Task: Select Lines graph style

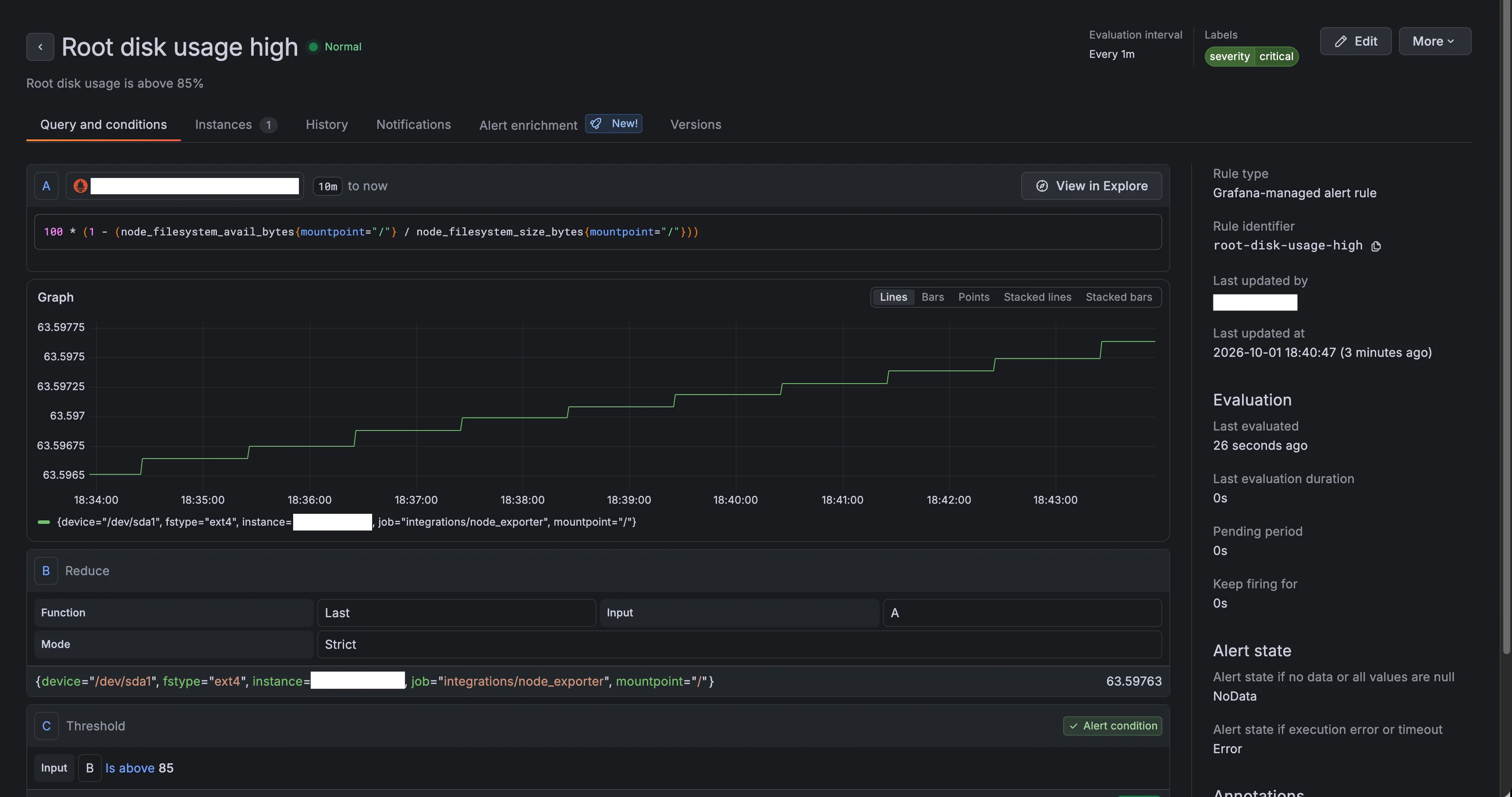Action: (x=893, y=297)
